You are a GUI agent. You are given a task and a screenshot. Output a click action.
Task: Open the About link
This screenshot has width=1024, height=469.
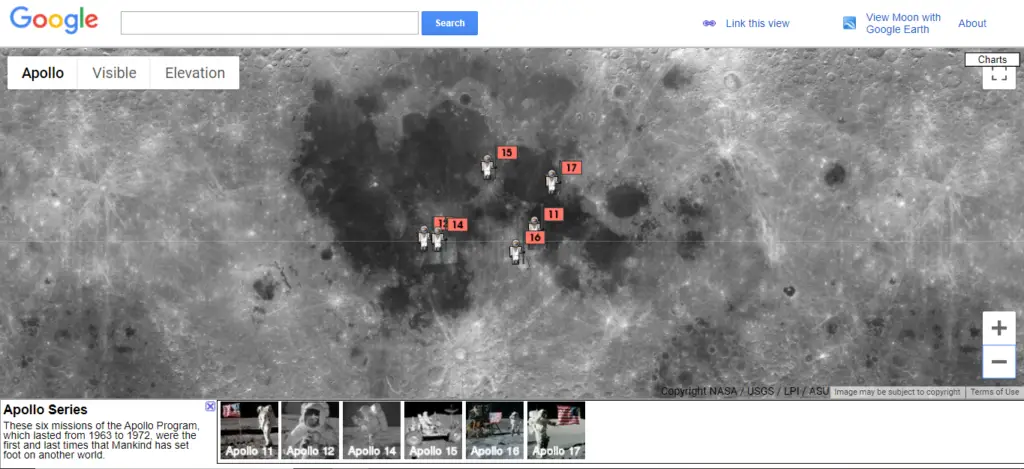click(x=972, y=24)
